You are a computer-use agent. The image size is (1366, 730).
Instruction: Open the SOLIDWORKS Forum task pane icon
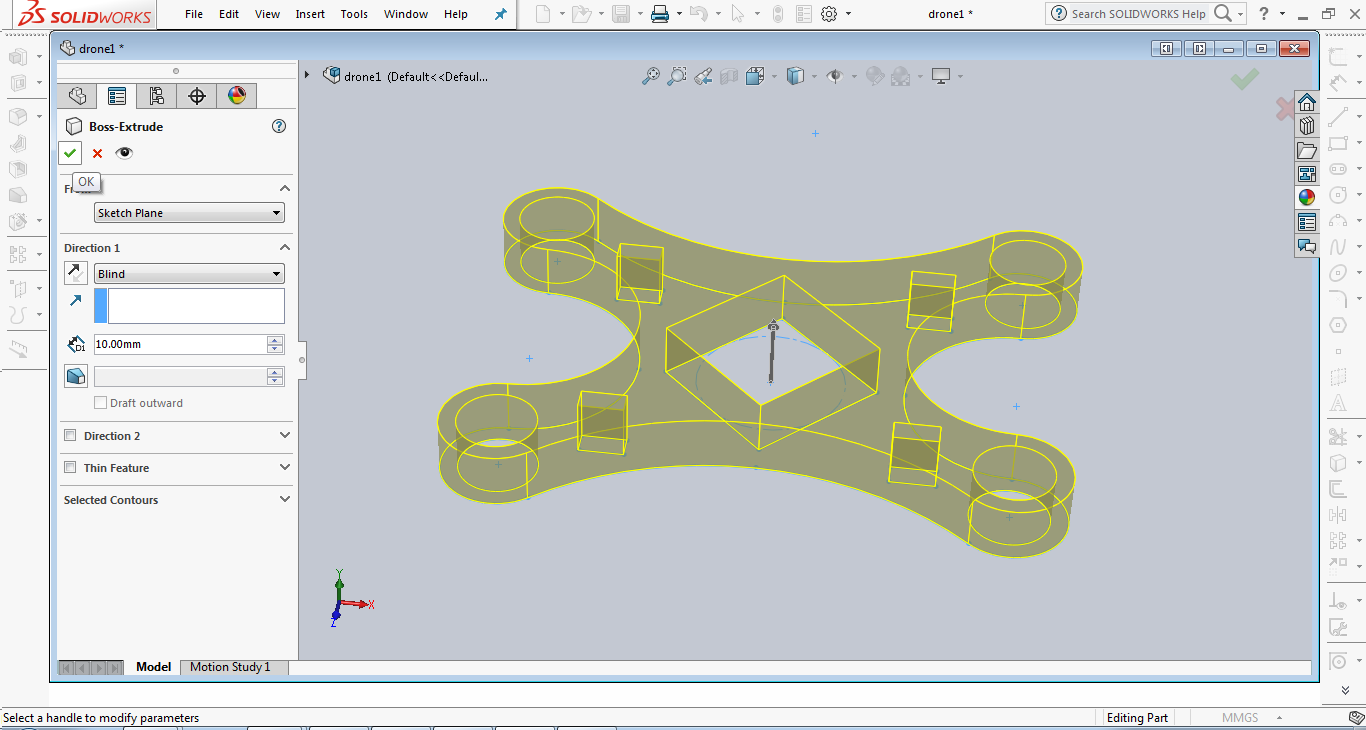[x=1307, y=246]
